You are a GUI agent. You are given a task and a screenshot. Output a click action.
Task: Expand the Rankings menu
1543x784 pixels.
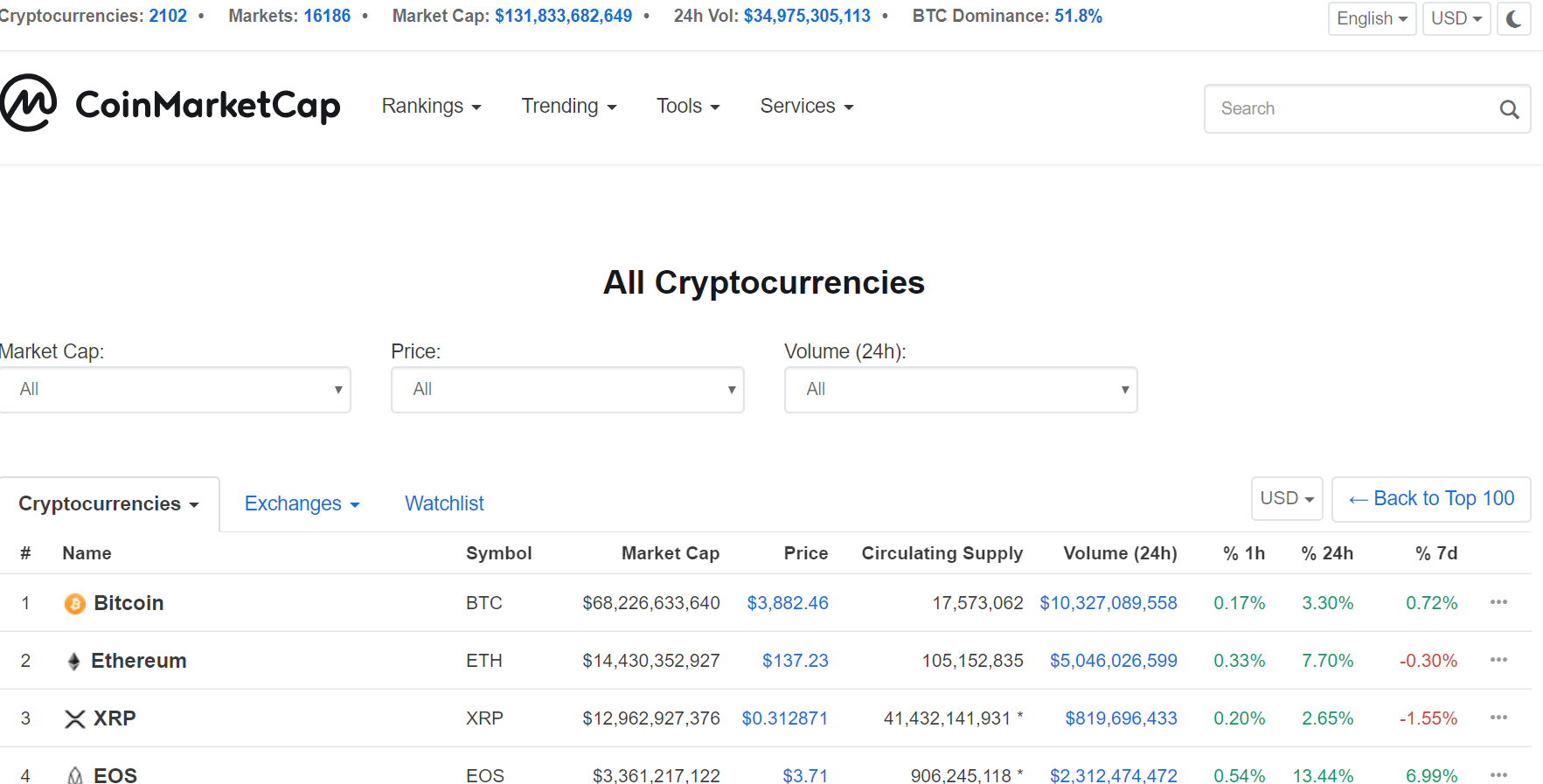tap(432, 106)
